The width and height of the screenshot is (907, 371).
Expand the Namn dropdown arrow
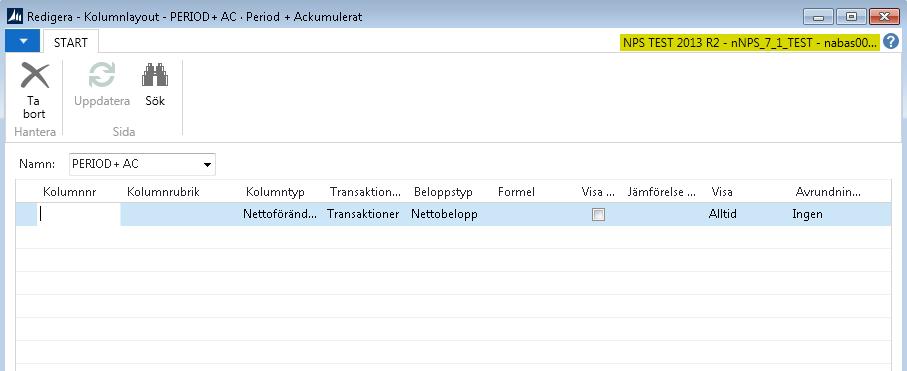(207, 165)
